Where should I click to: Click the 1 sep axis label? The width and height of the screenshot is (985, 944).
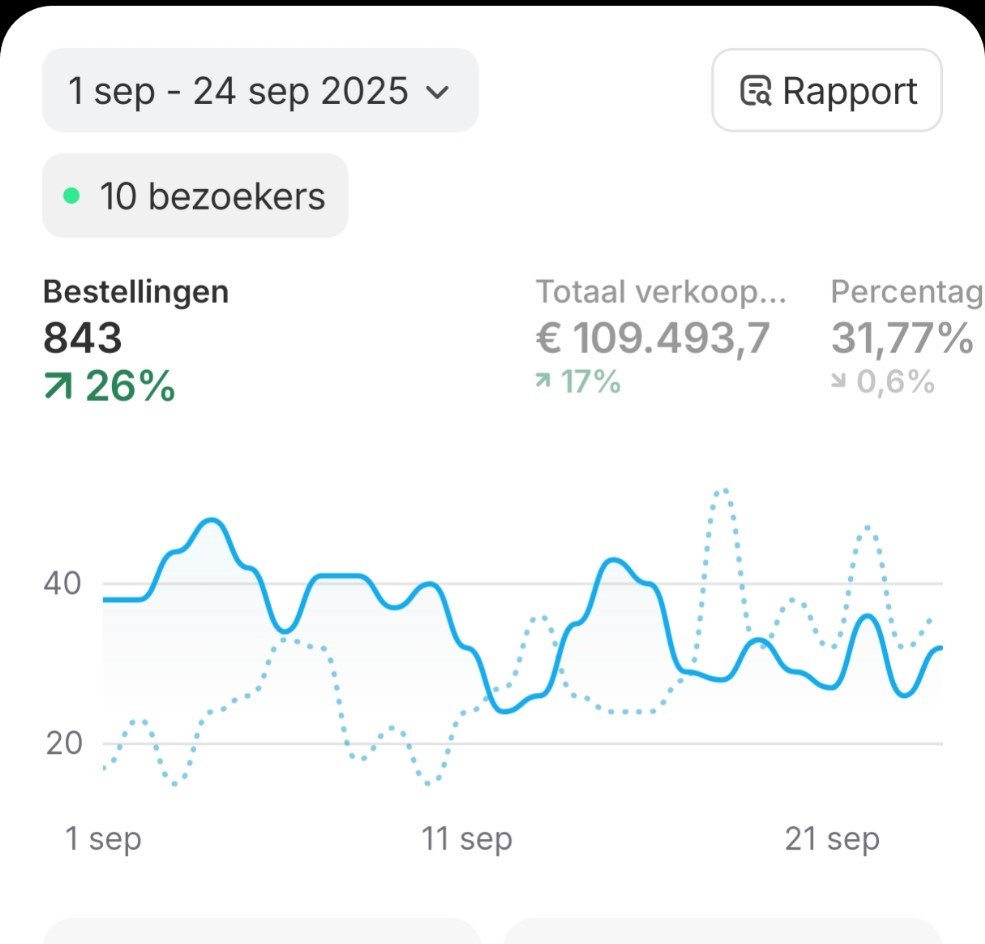(103, 839)
